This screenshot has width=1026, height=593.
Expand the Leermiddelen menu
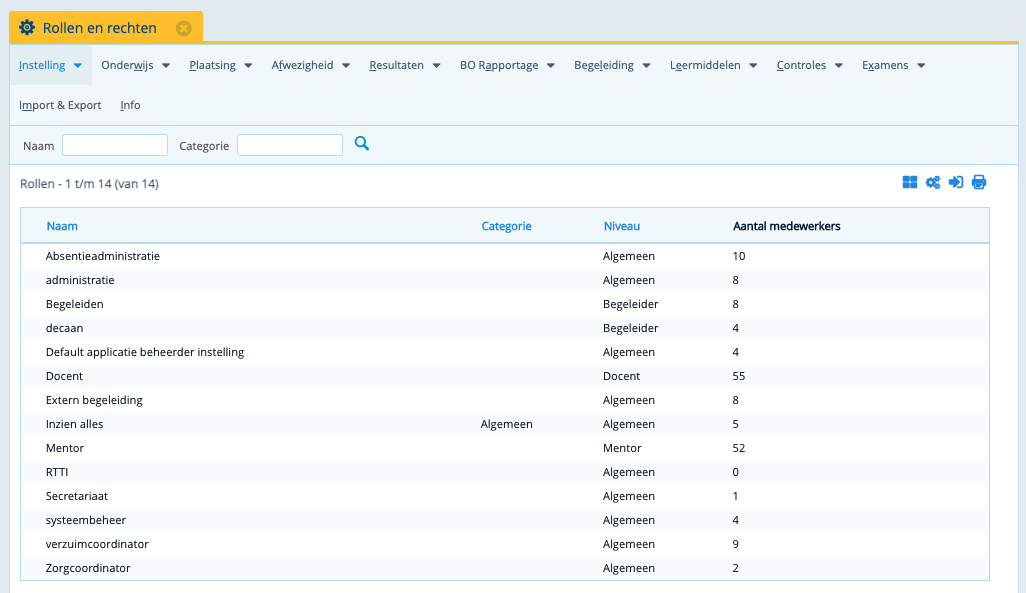pos(713,65)
